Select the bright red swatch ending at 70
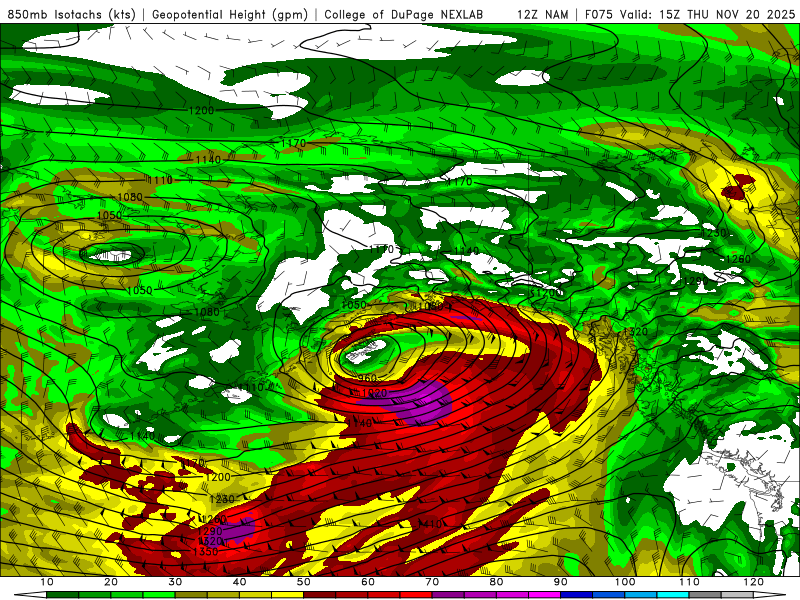The image size is (800, 600). [416, 595]
